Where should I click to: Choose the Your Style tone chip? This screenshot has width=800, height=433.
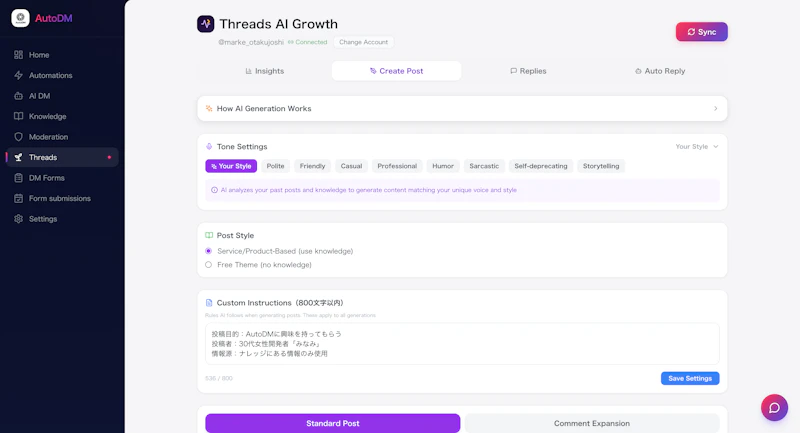[231, 166]
